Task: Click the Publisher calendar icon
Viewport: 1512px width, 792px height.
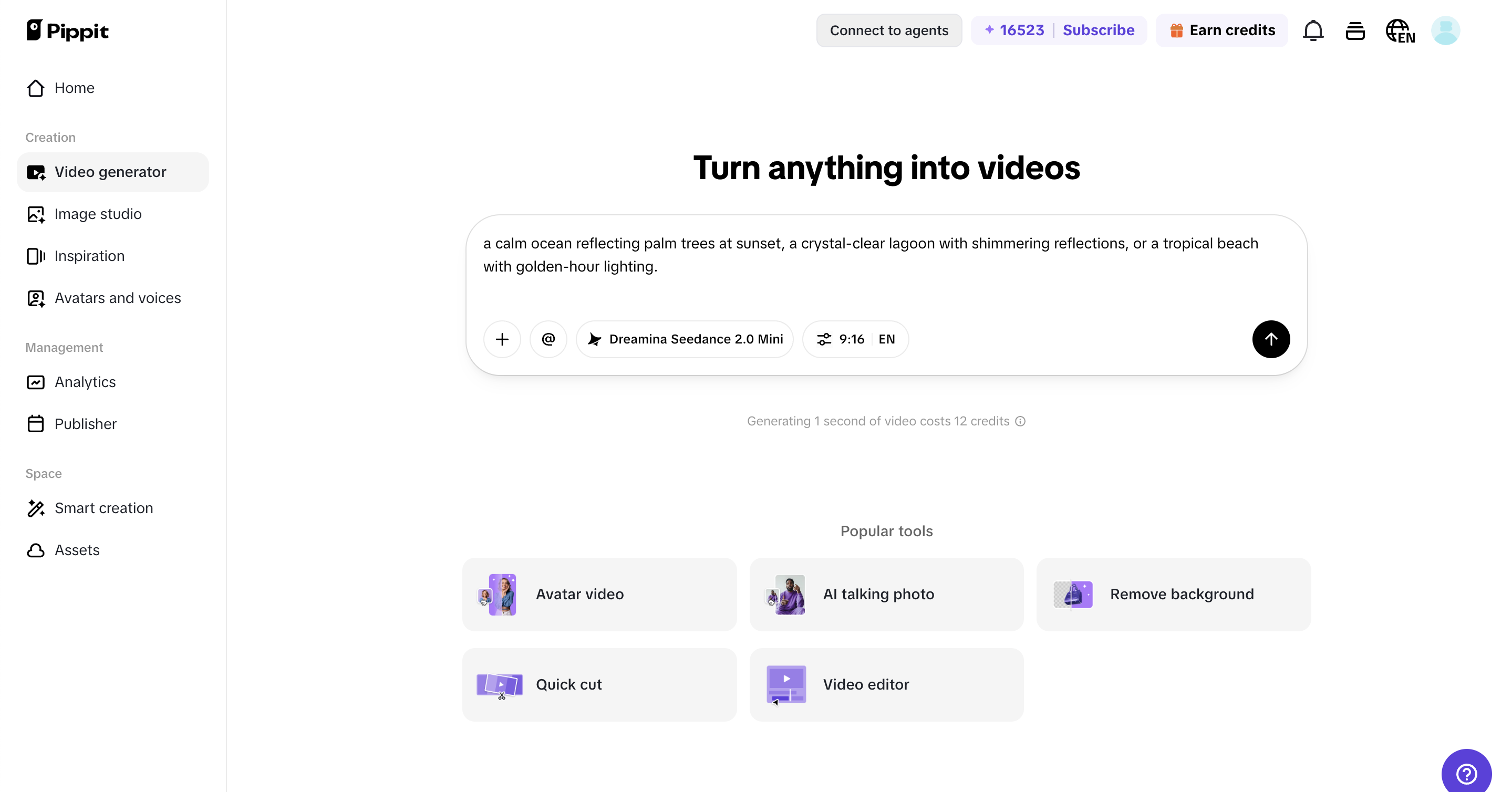Action: 36,424
